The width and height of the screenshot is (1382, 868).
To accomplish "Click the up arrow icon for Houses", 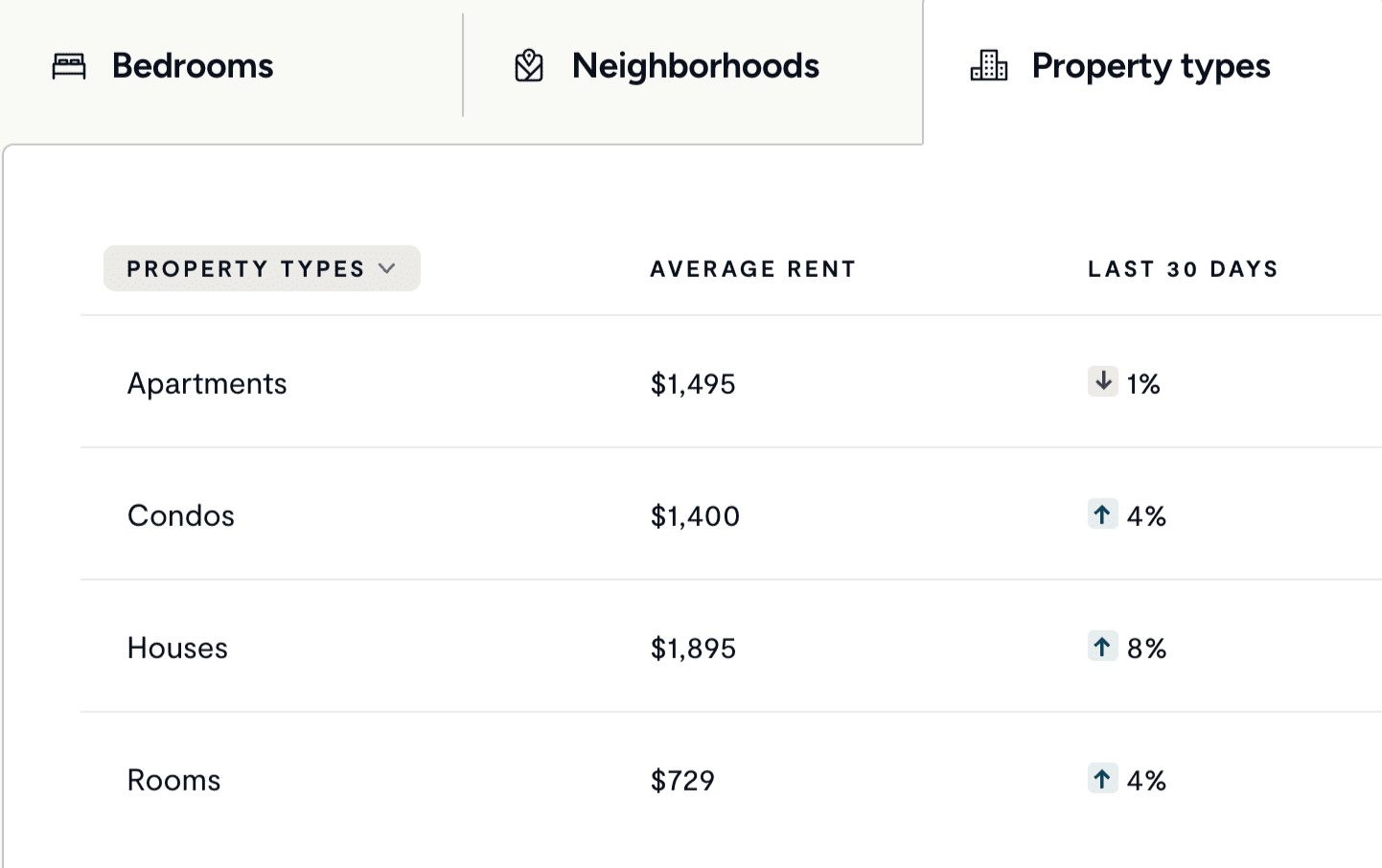I will (1103, 647).
